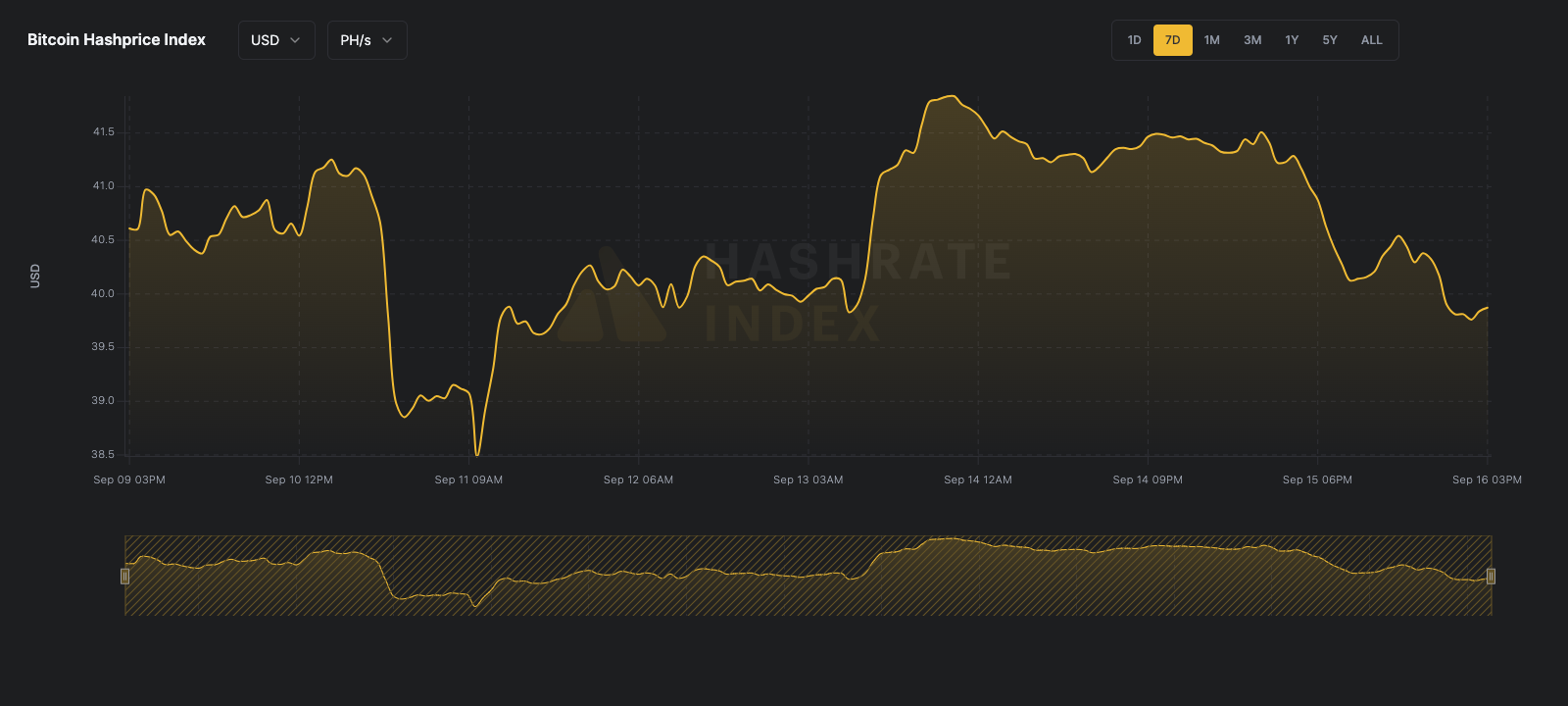Screen dimensions: 1568x706
Task: Click the 39.5 y-axis value
Action: [x=104, y=346]
